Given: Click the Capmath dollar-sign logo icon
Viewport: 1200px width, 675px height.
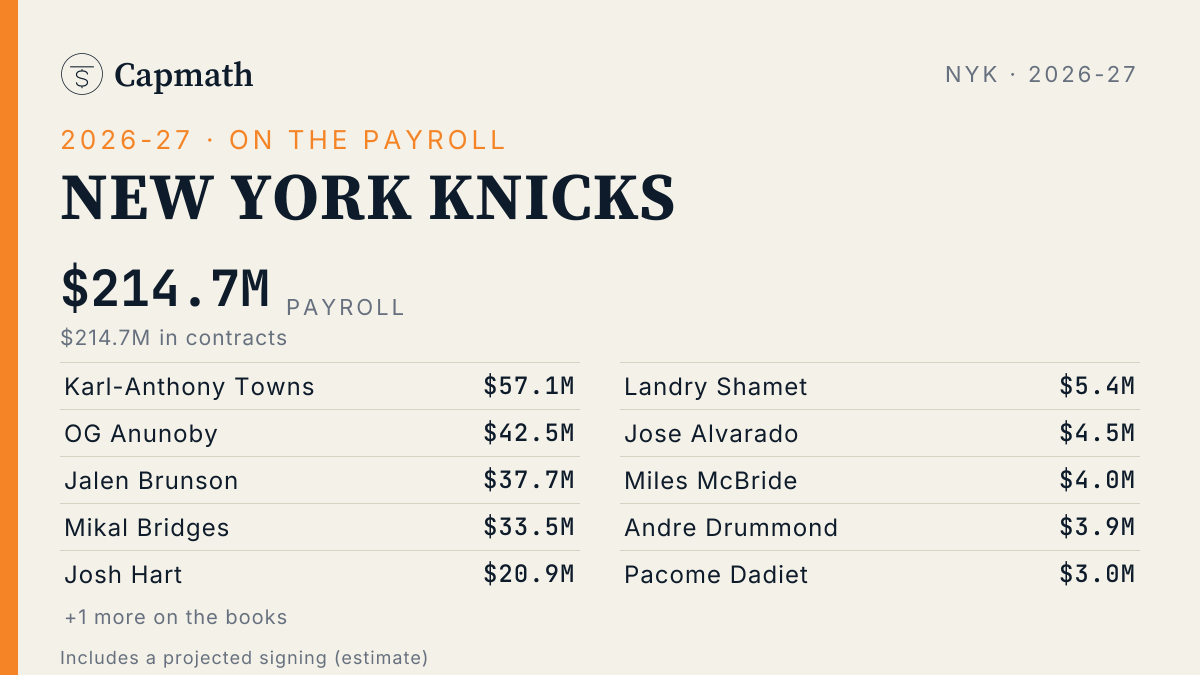Looking at the screenshot, I should pyautogui.click(x=82, y=74).
